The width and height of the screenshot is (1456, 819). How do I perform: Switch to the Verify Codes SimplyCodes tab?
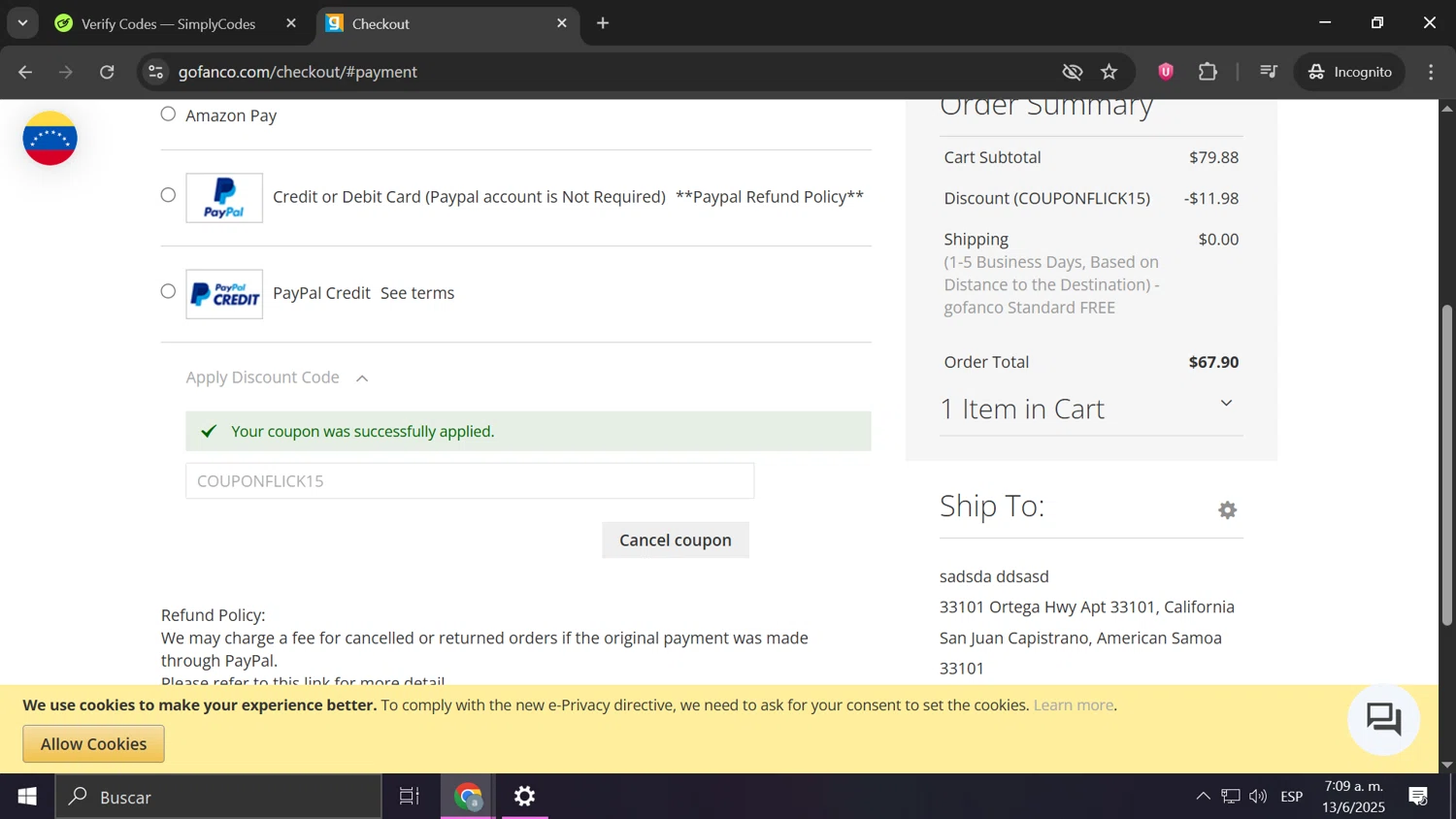tap(169, 23)
